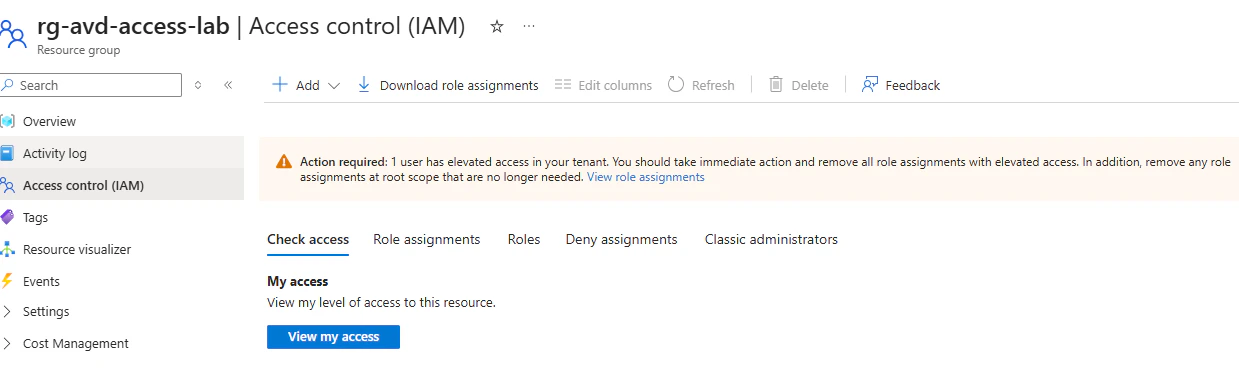Click the Events lightning bolt icon

(8, 281)
